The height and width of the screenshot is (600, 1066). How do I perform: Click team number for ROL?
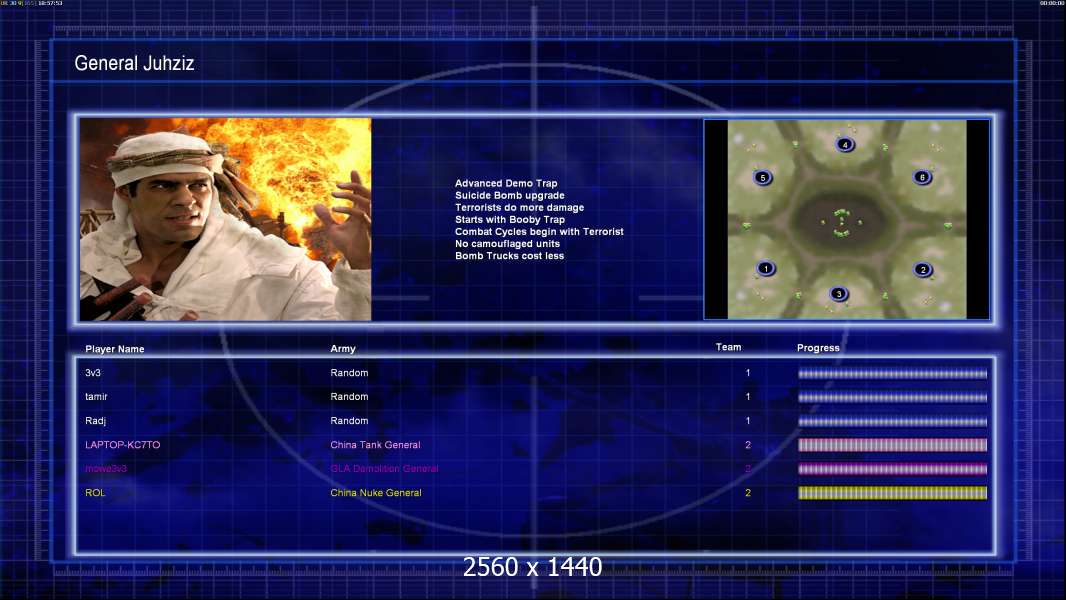pos(748,493)
